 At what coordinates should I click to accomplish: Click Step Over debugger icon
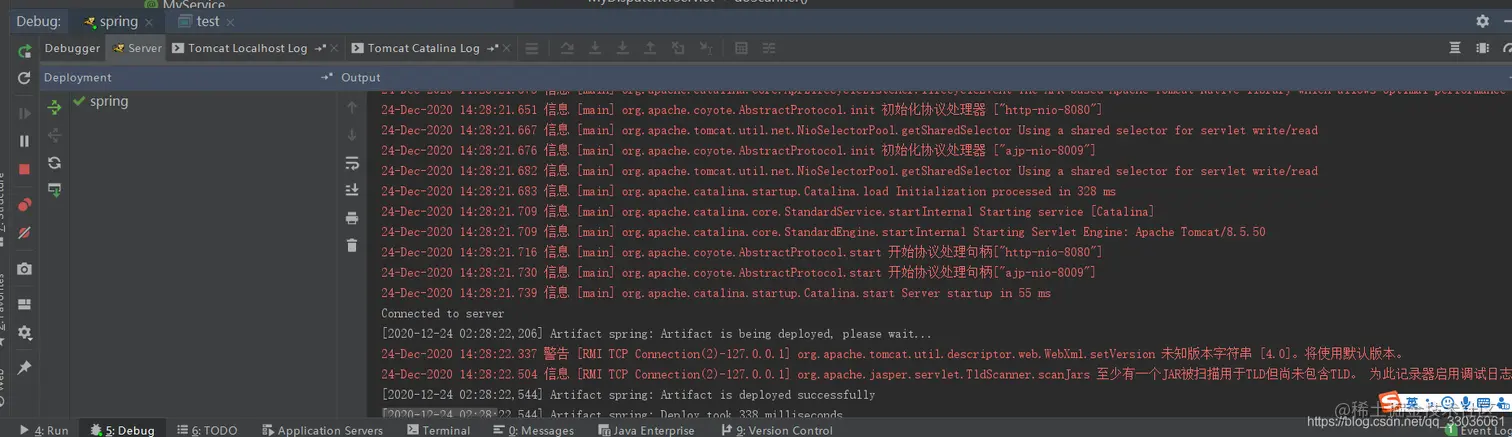[567, 48]
